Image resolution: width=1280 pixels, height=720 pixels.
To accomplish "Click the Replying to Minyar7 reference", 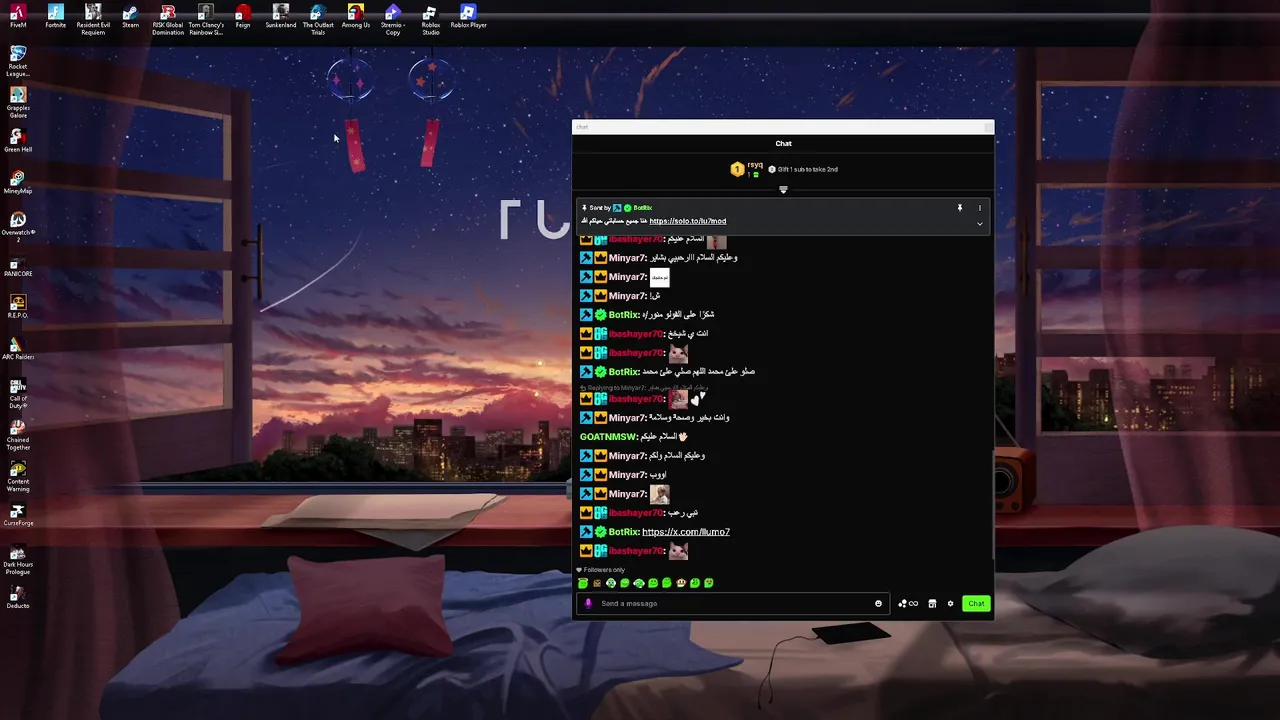I will (x=644, y=388).
